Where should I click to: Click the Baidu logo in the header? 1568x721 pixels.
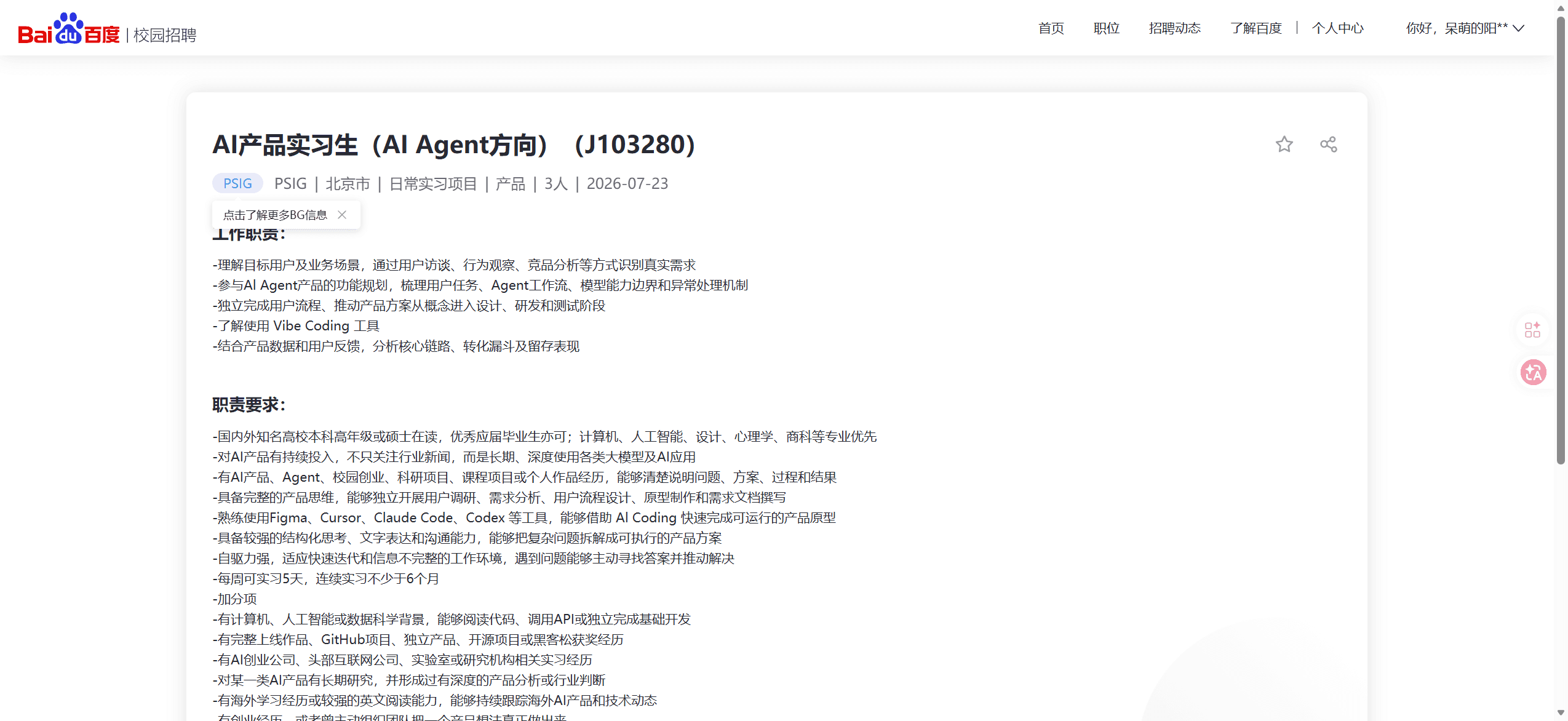tap(69, 28)
